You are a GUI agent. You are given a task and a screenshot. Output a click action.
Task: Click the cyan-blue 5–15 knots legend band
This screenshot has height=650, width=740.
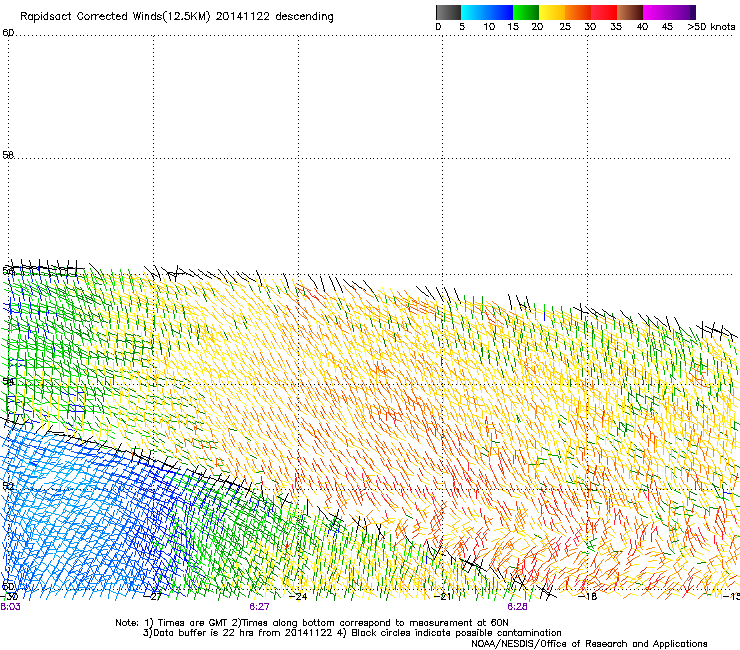pos(487,12)
